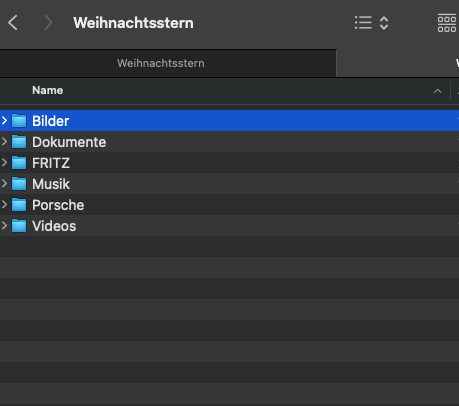This screenshot has width=459, height=406.
Task: Click the Bilder folder icon
Action: click(x=19, y=121)
